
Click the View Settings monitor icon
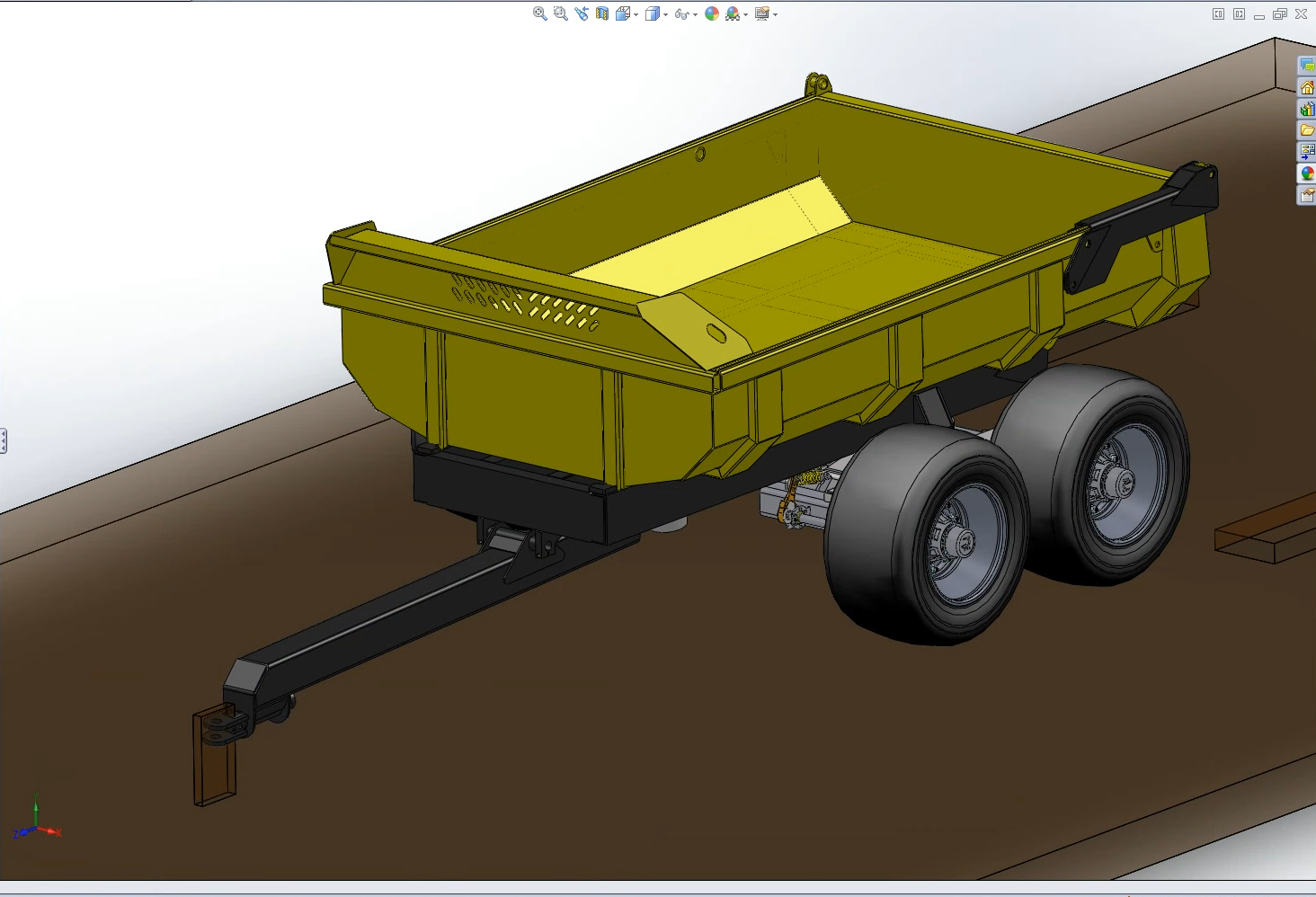pos(762,13)
